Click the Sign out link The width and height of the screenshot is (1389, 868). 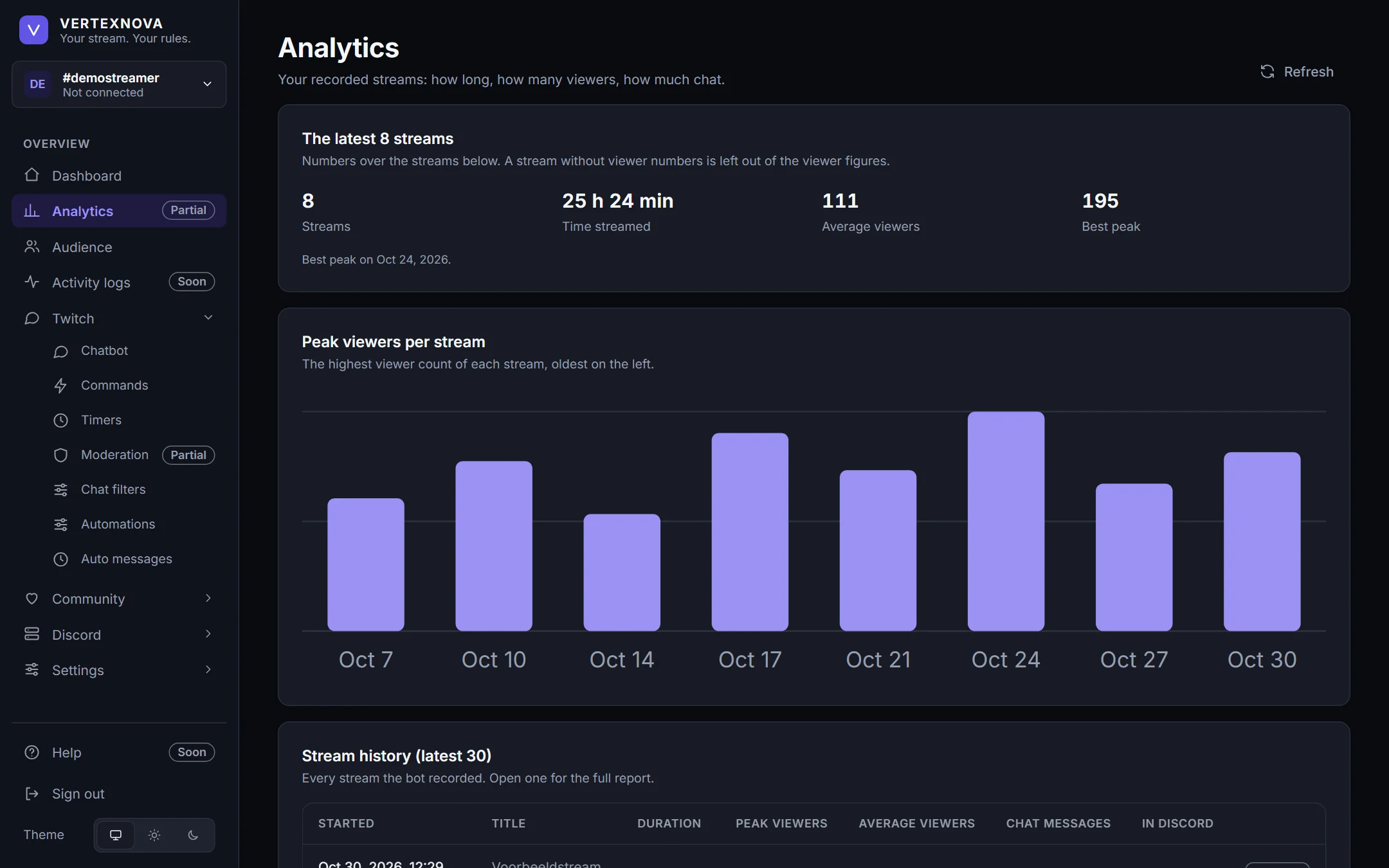pos(119,794)
